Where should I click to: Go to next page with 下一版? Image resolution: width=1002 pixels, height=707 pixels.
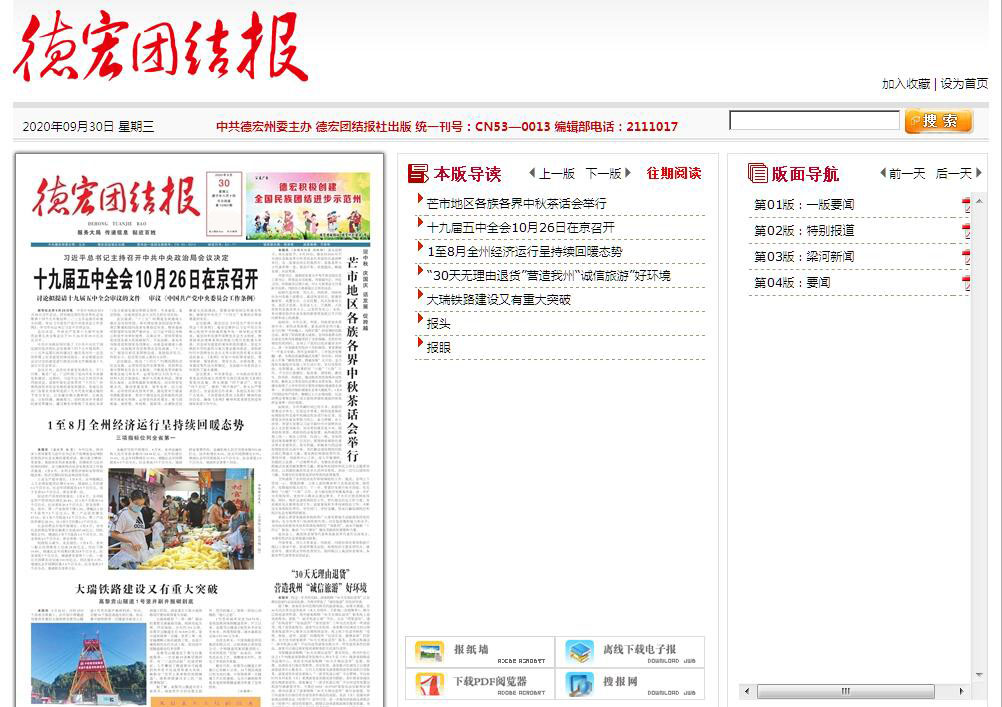608,173
